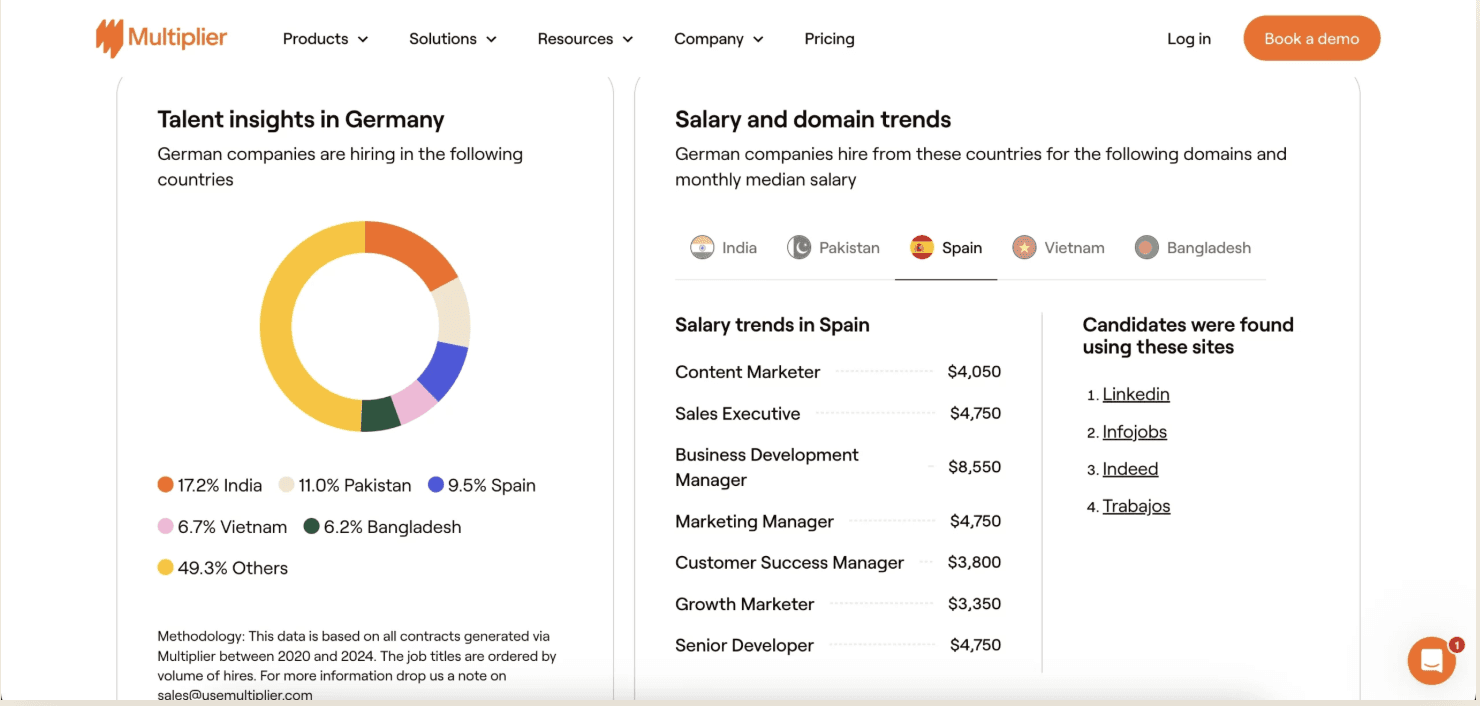Click the India flag icon

click(x=702, y=247)
